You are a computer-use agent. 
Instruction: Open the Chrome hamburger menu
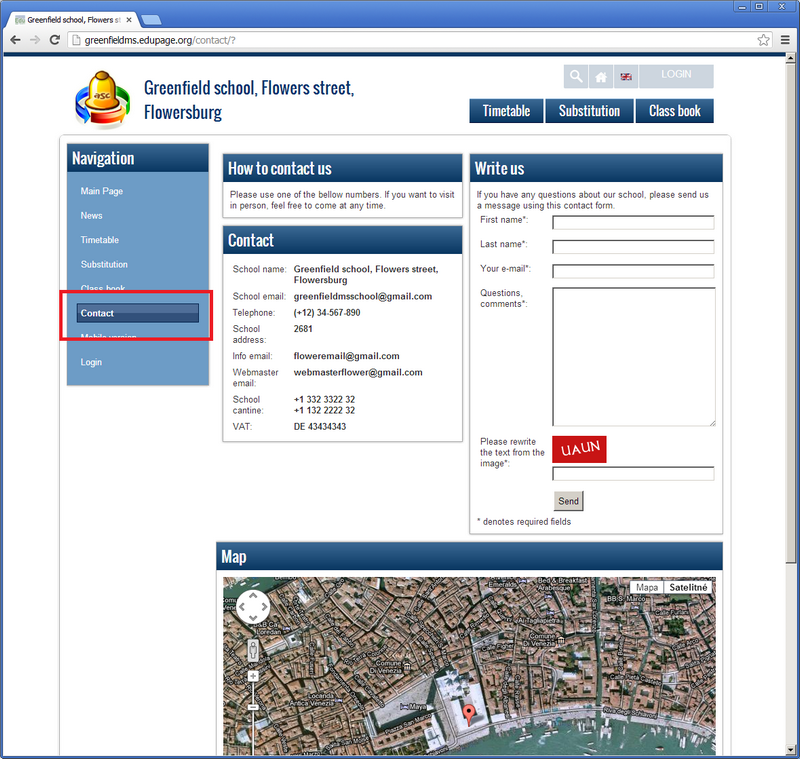coord(785,40)
